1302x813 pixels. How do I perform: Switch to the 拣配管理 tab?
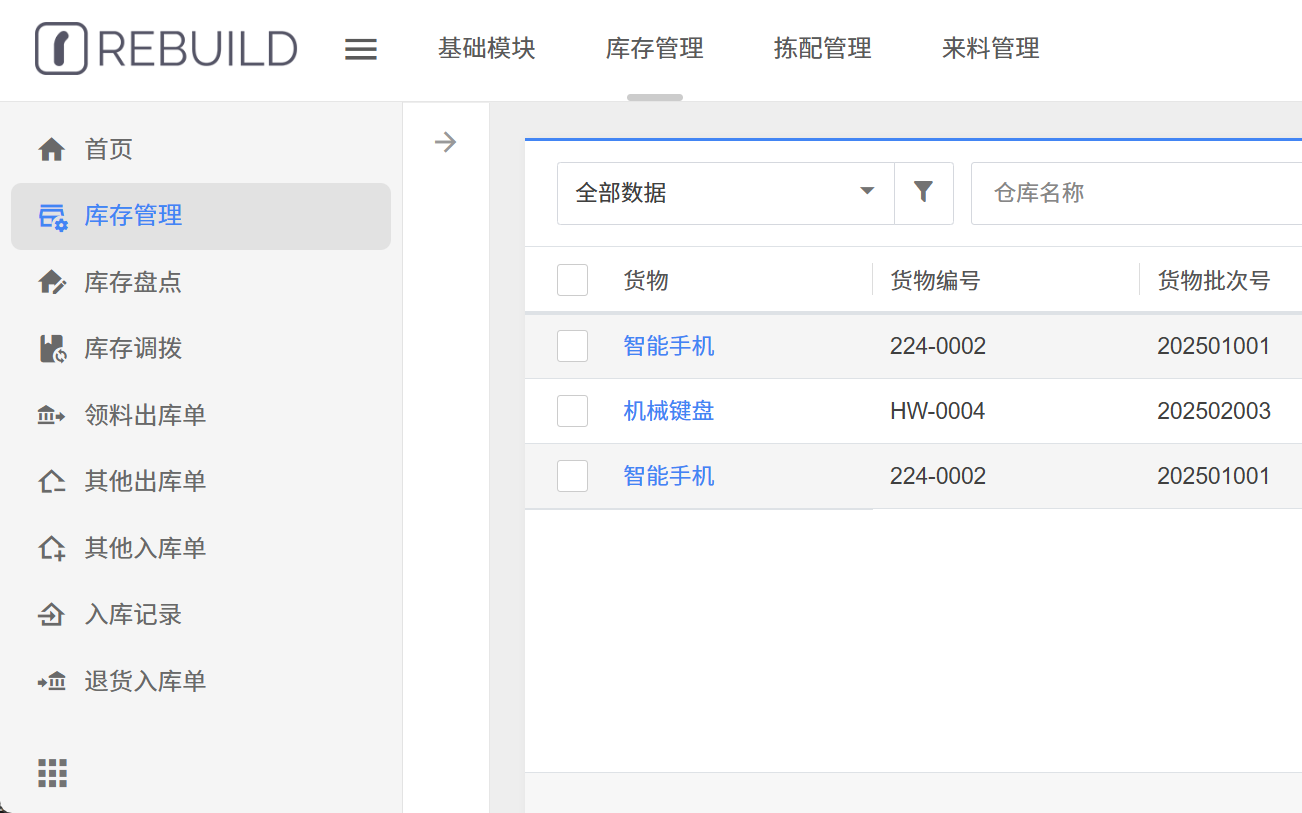pos(823,48)
